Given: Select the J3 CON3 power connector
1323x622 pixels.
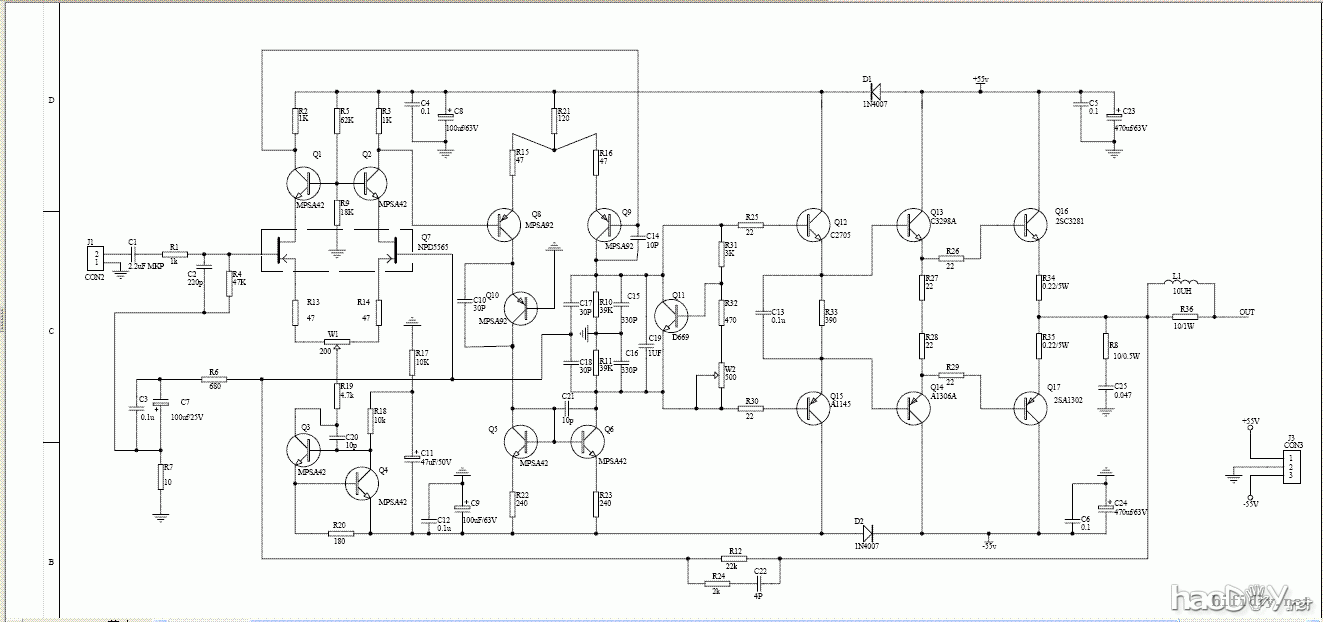Looking at the screenshot, I should 1291,468.
